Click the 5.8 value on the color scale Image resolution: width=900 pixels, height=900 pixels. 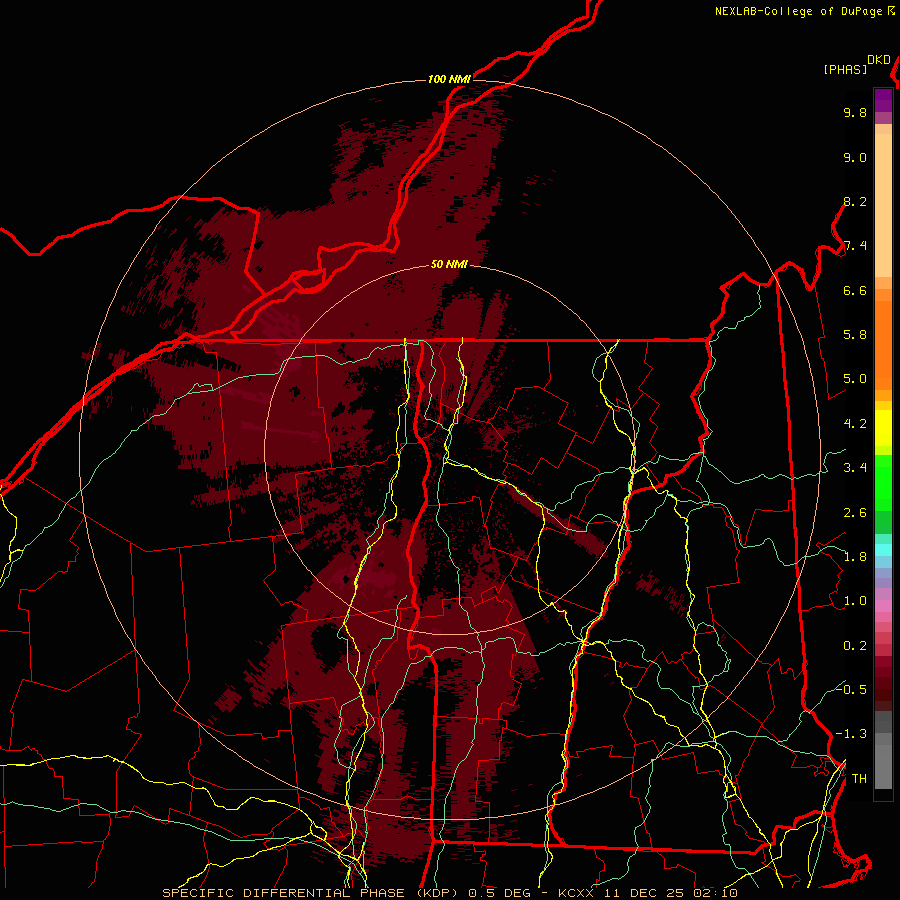[x=855, y=335]
